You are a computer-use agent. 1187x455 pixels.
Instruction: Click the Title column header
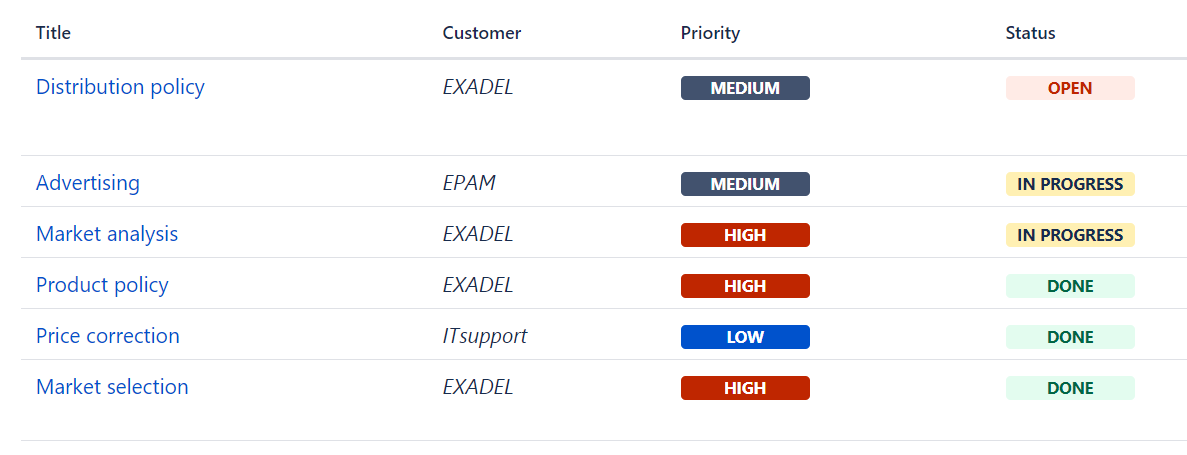pyautogui.click(x=53, y=33)
